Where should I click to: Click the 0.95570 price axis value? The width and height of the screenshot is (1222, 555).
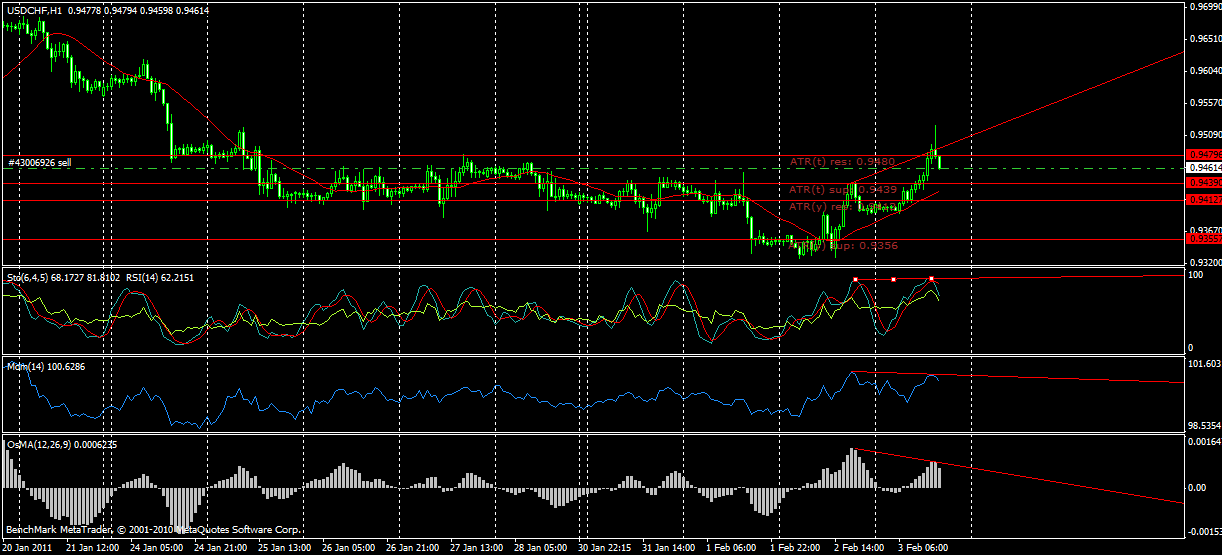click(x=1205, y=103)
